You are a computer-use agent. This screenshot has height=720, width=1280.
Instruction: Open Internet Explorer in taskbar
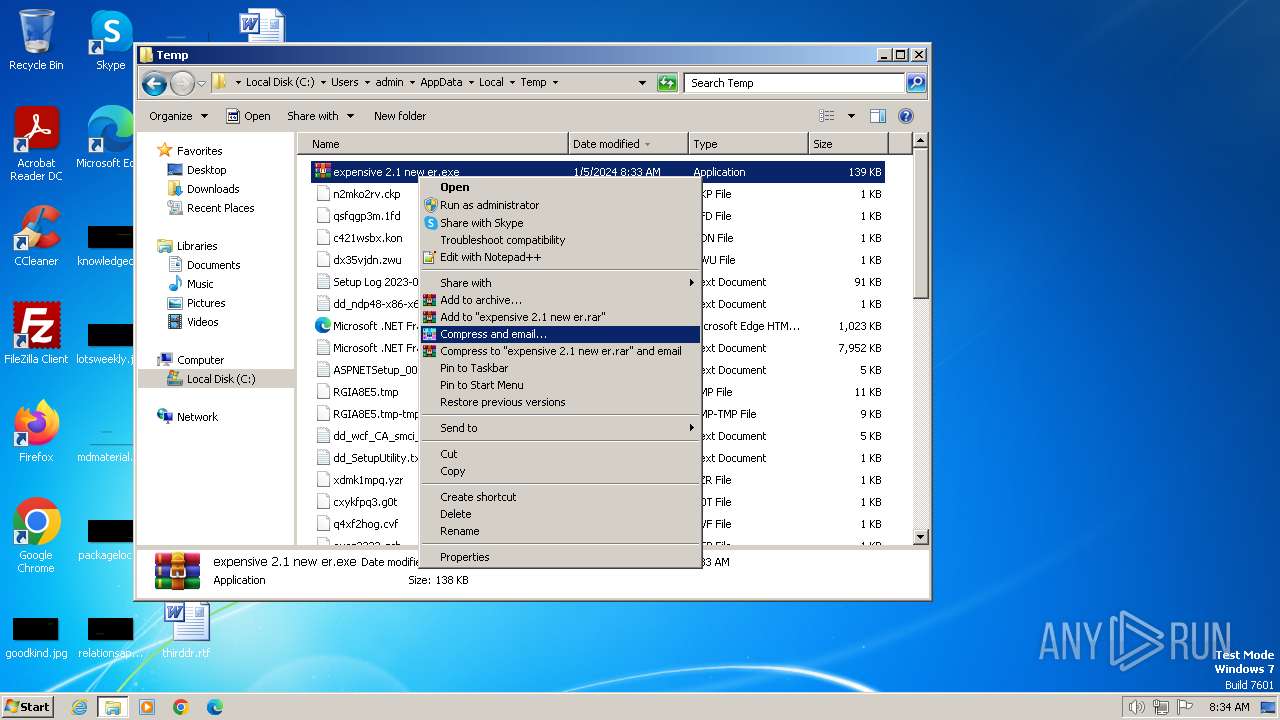click(x=79, y=707)
